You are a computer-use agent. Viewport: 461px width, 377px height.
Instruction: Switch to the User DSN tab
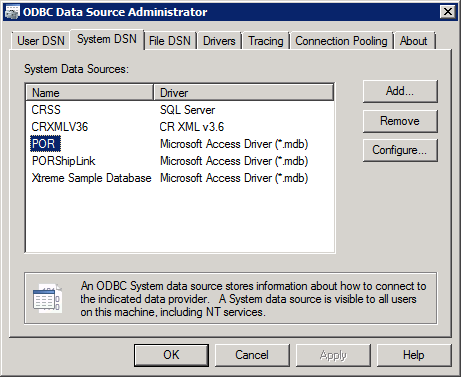(41, 41)
